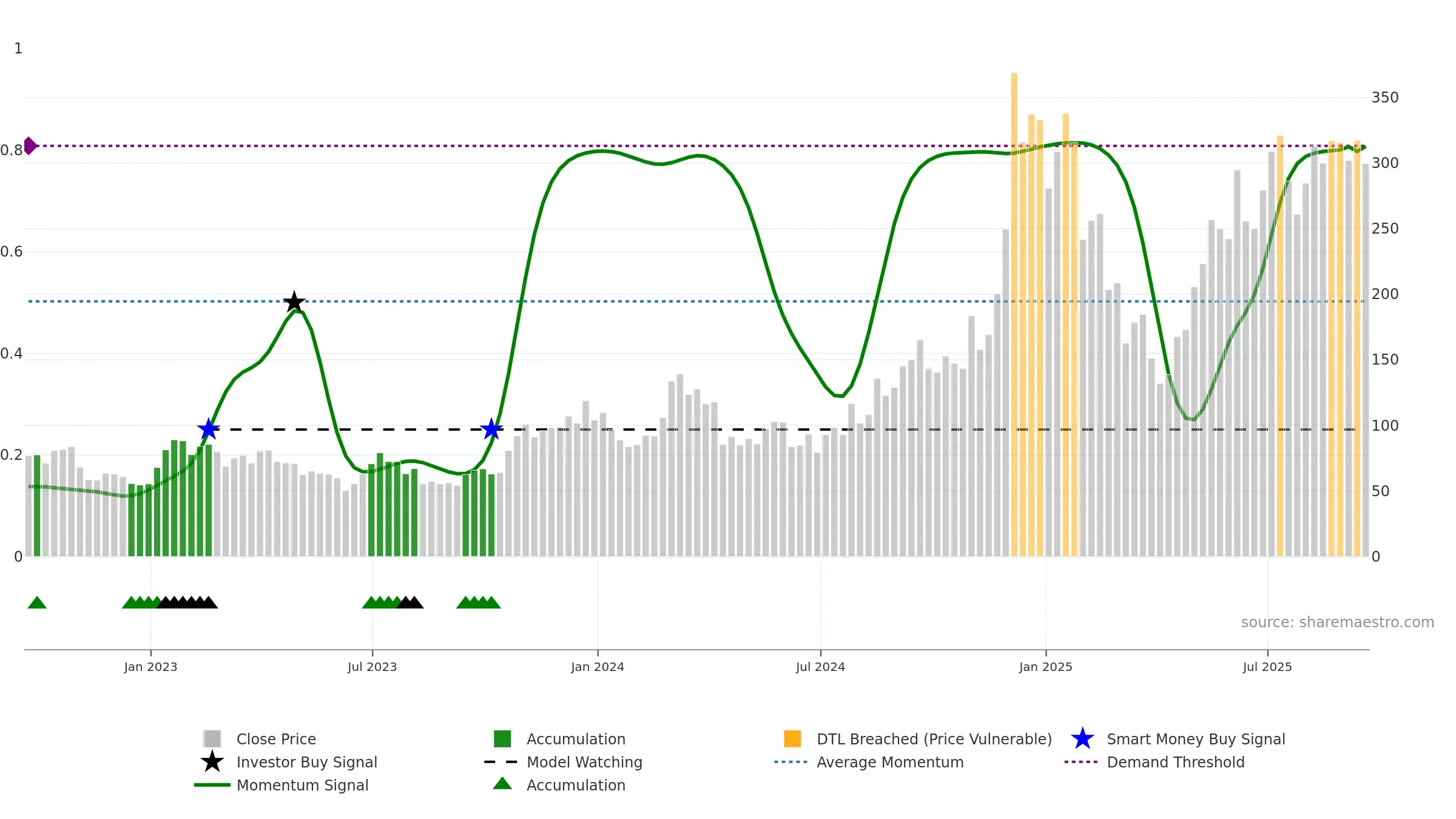Click the lone green accumulation triangle at far left
This screenshot has height=819, width=1456.
point(37,602)
